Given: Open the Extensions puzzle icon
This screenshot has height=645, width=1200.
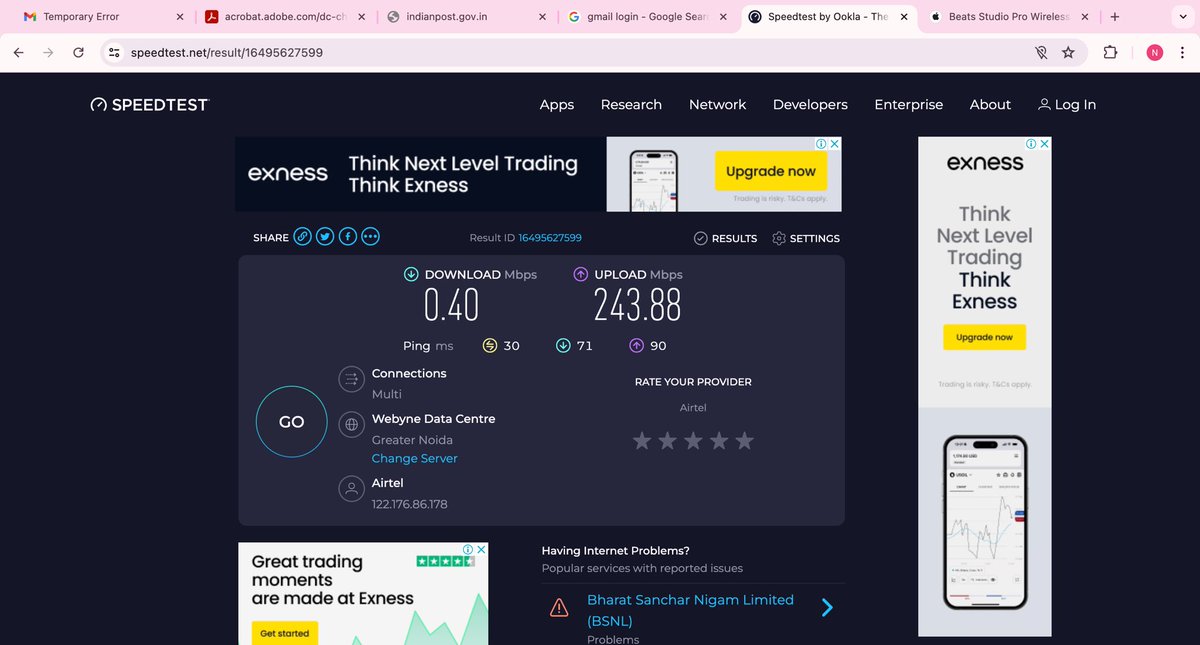Looking at the screenshot, I should click(x=1110, y=52).
